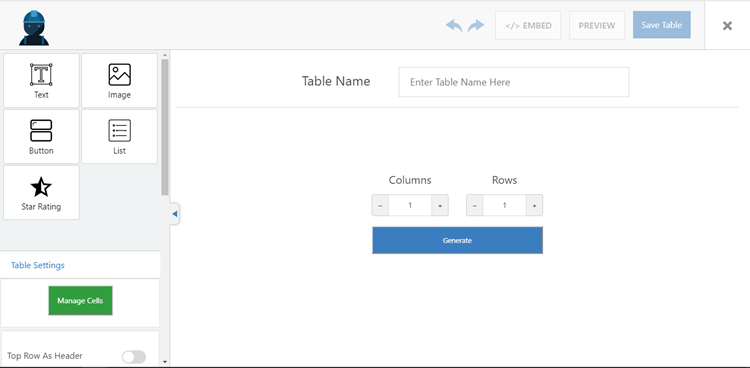Click the builder mascot logo

(x=34, y=28)
